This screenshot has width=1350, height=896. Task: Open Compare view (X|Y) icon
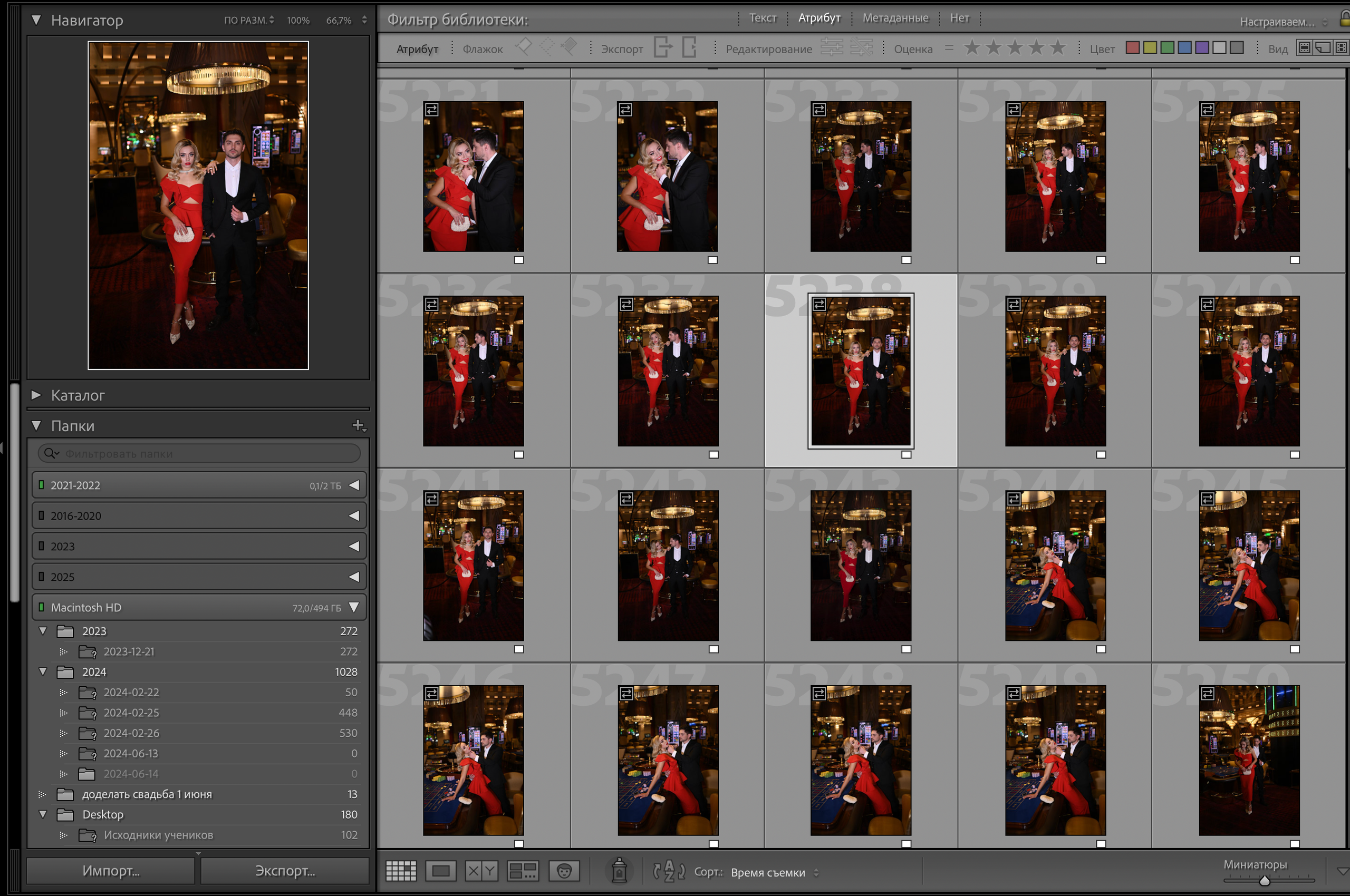[481, 871]
